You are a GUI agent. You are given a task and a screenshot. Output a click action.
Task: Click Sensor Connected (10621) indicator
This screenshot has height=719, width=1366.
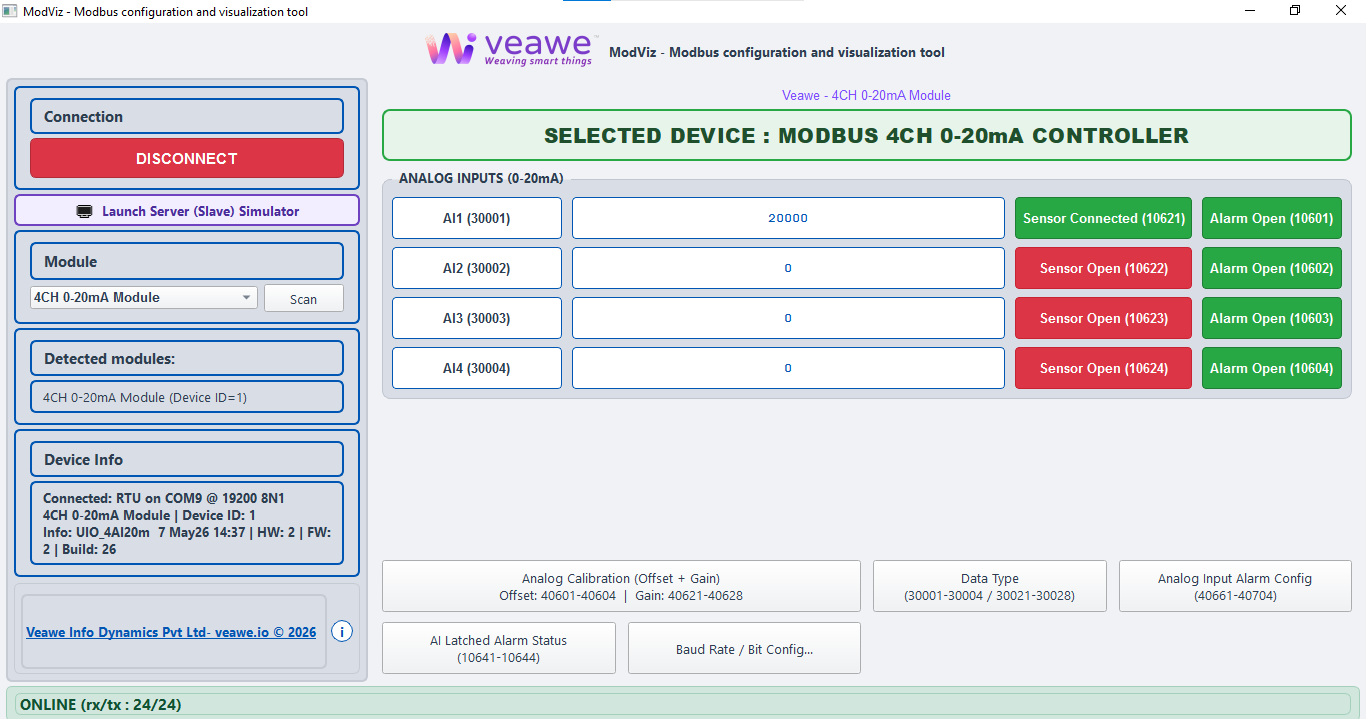[1104, 218]
